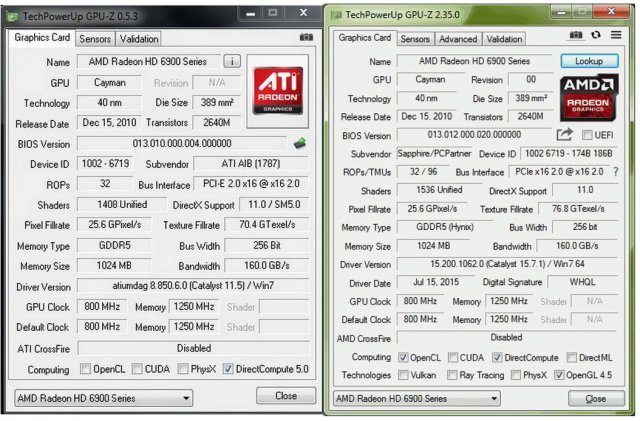Image resolution: width=640 pixels, height=421 pixels.
Task: Switch to Validation tab in GPU-Z 2.35.0
Action: click(504, 39)
